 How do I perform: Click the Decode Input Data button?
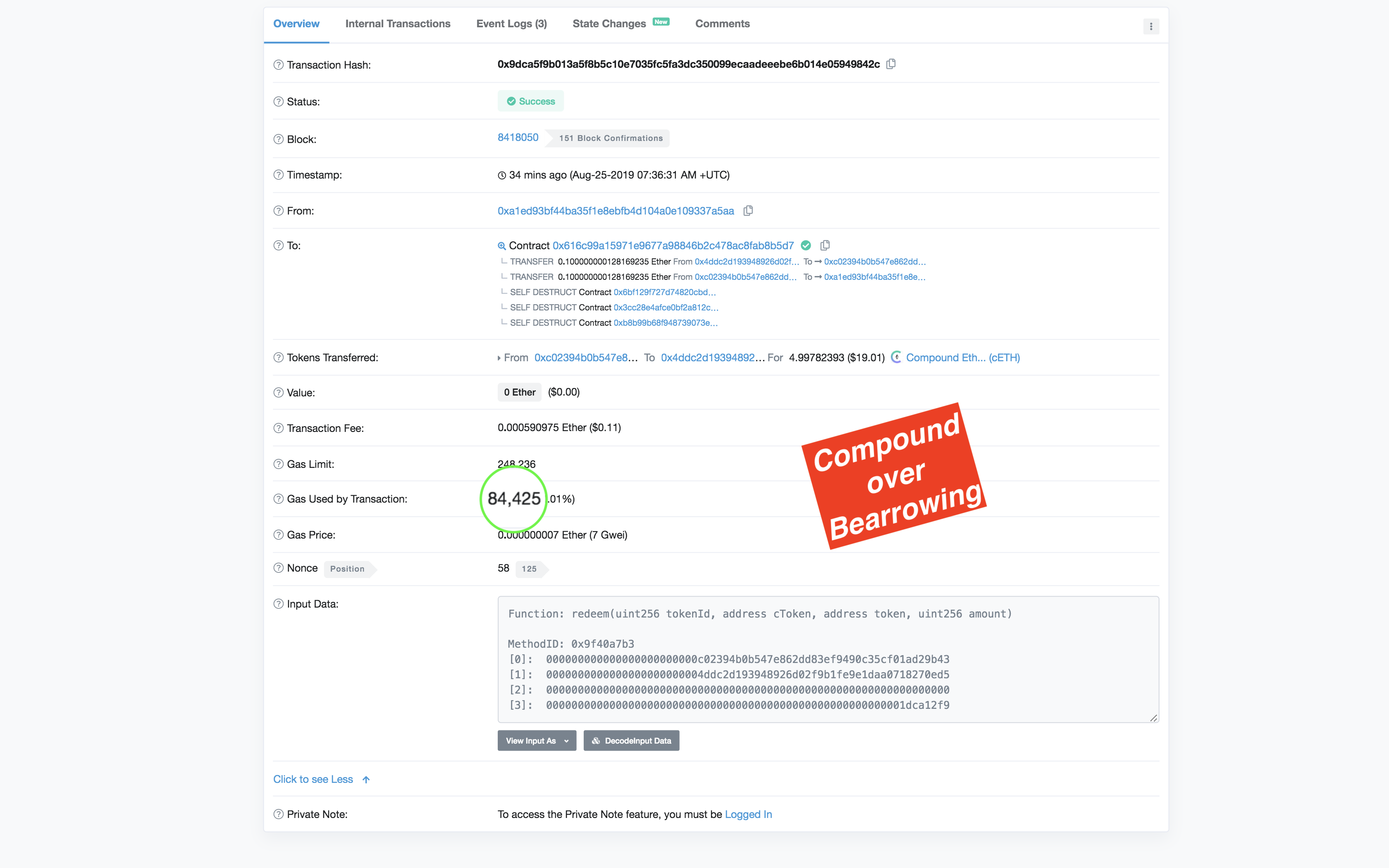pyautogui.click(x=631, y=741)
